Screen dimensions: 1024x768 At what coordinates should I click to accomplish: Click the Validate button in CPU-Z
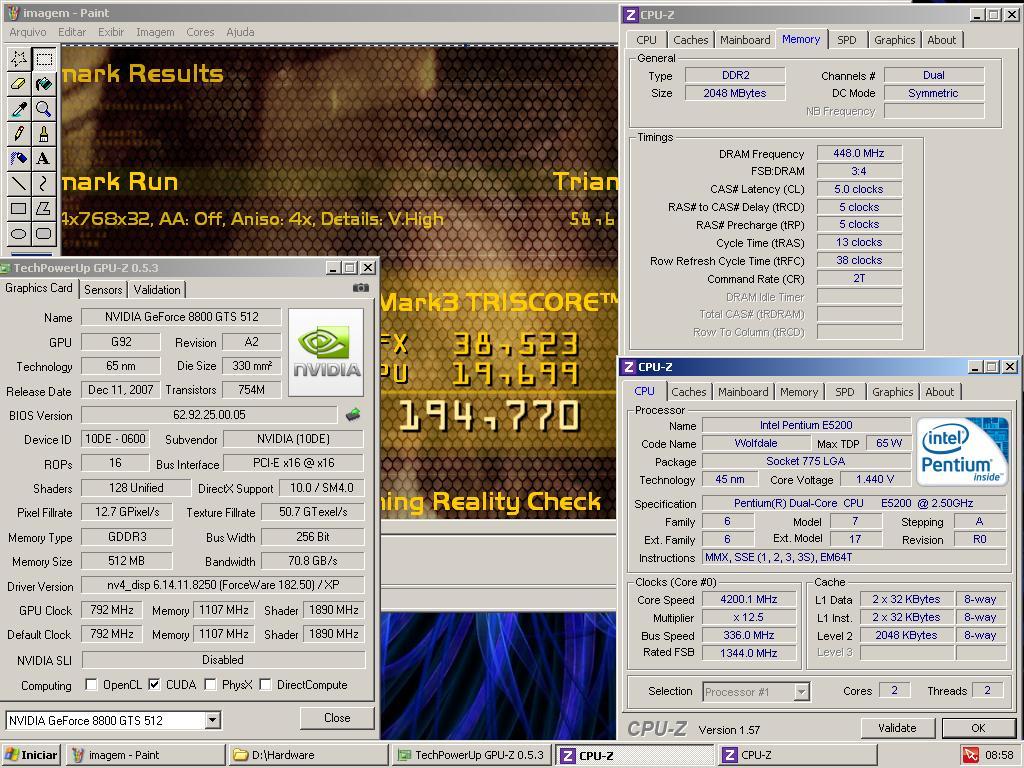click(x=897, y=728)
